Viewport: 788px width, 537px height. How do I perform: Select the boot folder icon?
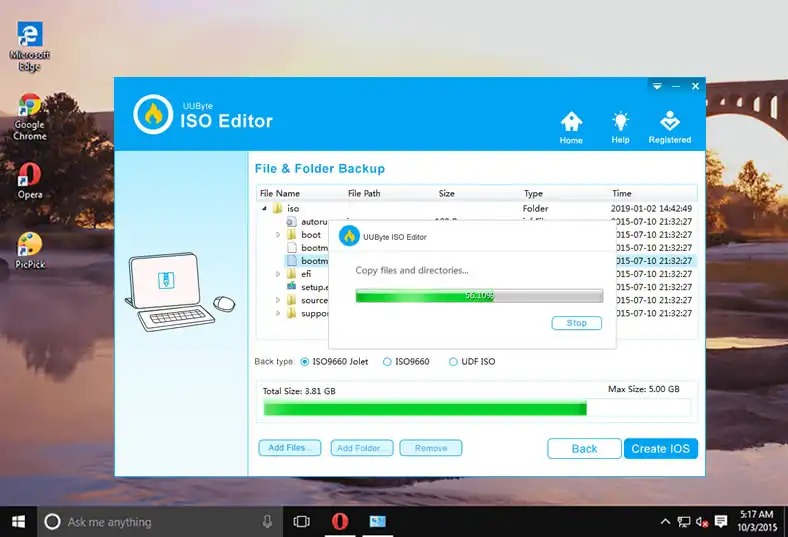click(291, 235)
